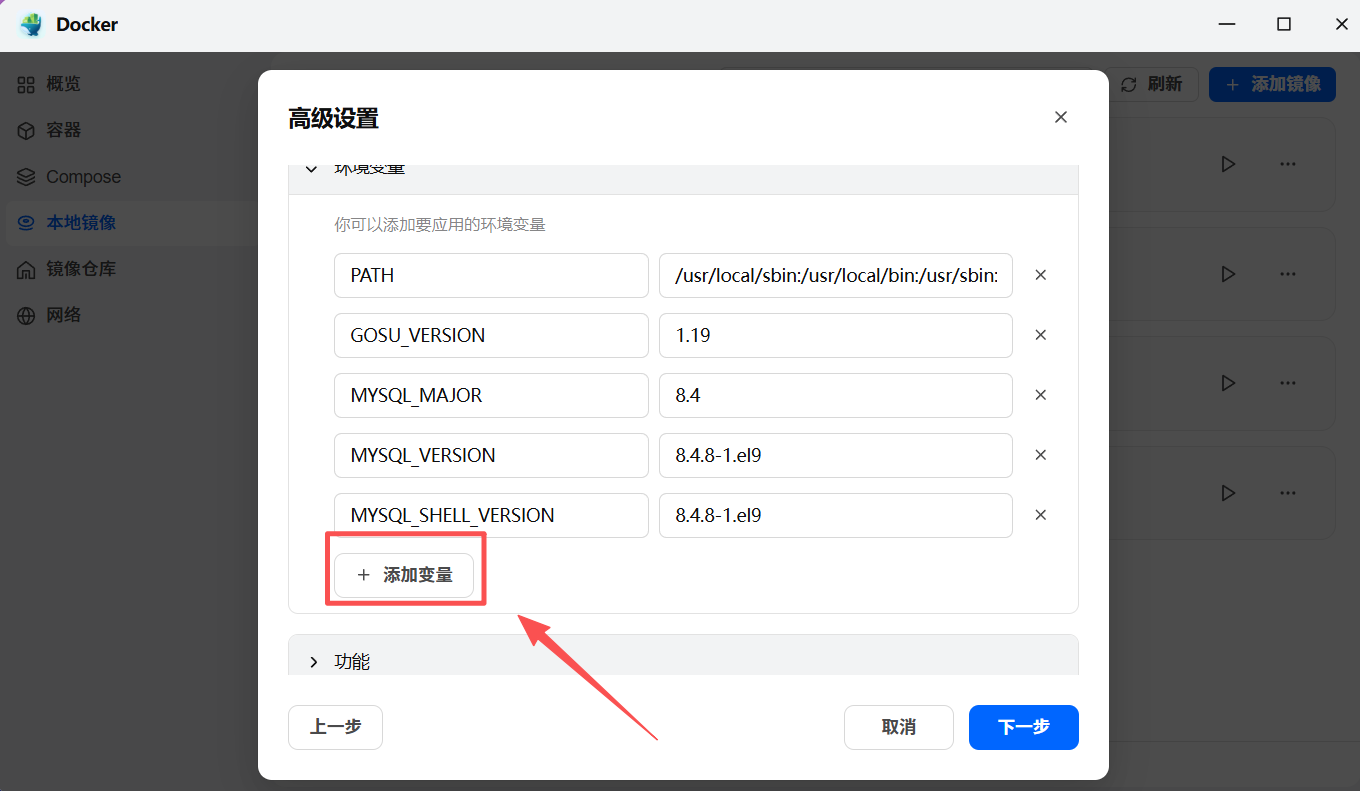Remove the MYSQL_MAJOR variable
1360x791 pixels.
tap(1040, 395)
